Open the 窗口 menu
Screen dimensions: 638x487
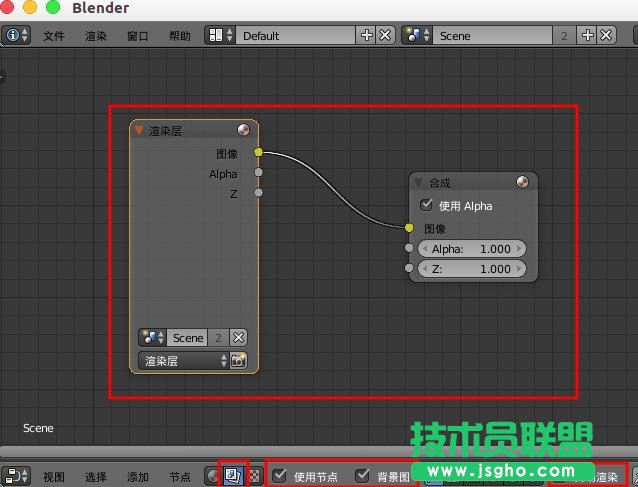pos(138,36)
